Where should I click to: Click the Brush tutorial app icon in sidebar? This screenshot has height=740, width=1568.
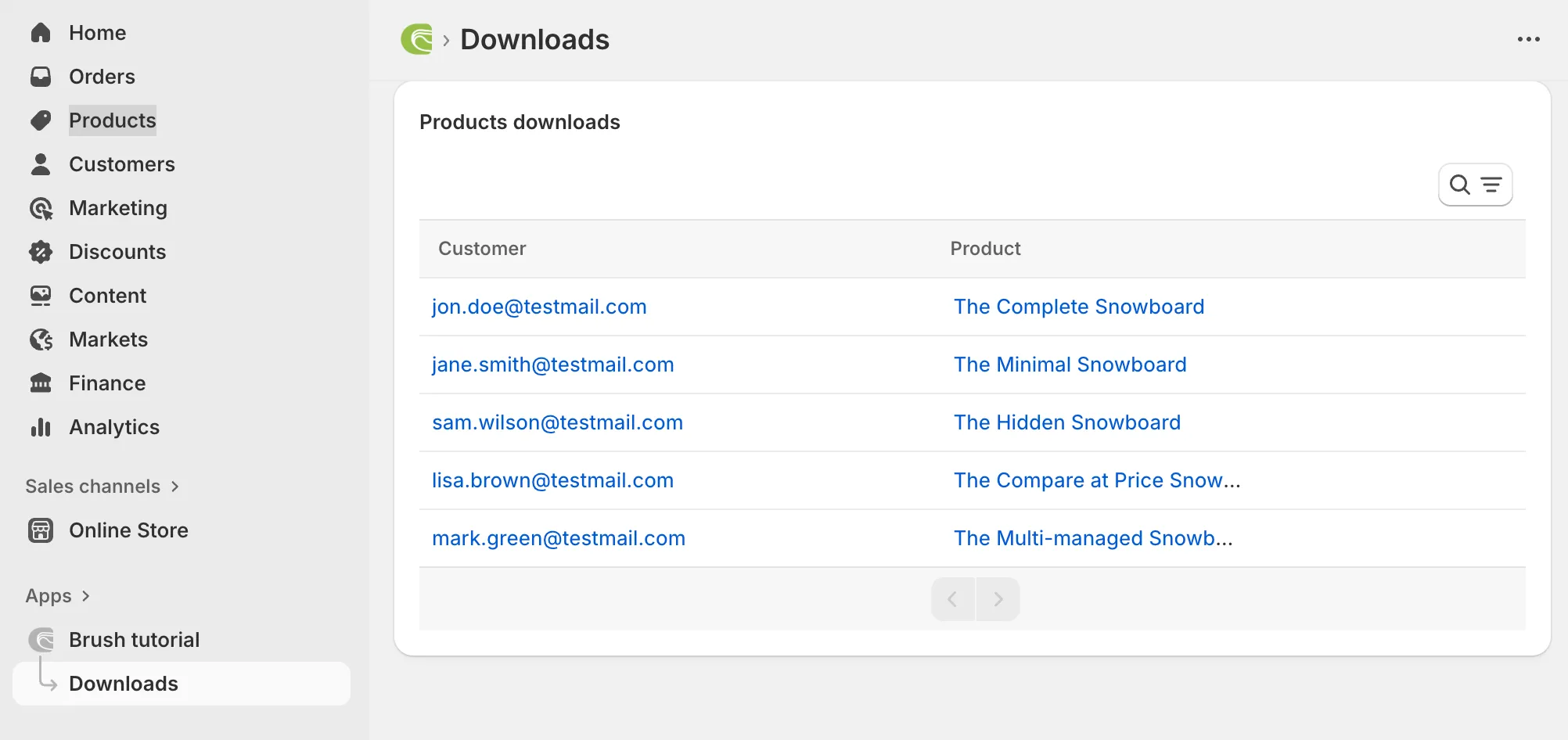[41, 640]
